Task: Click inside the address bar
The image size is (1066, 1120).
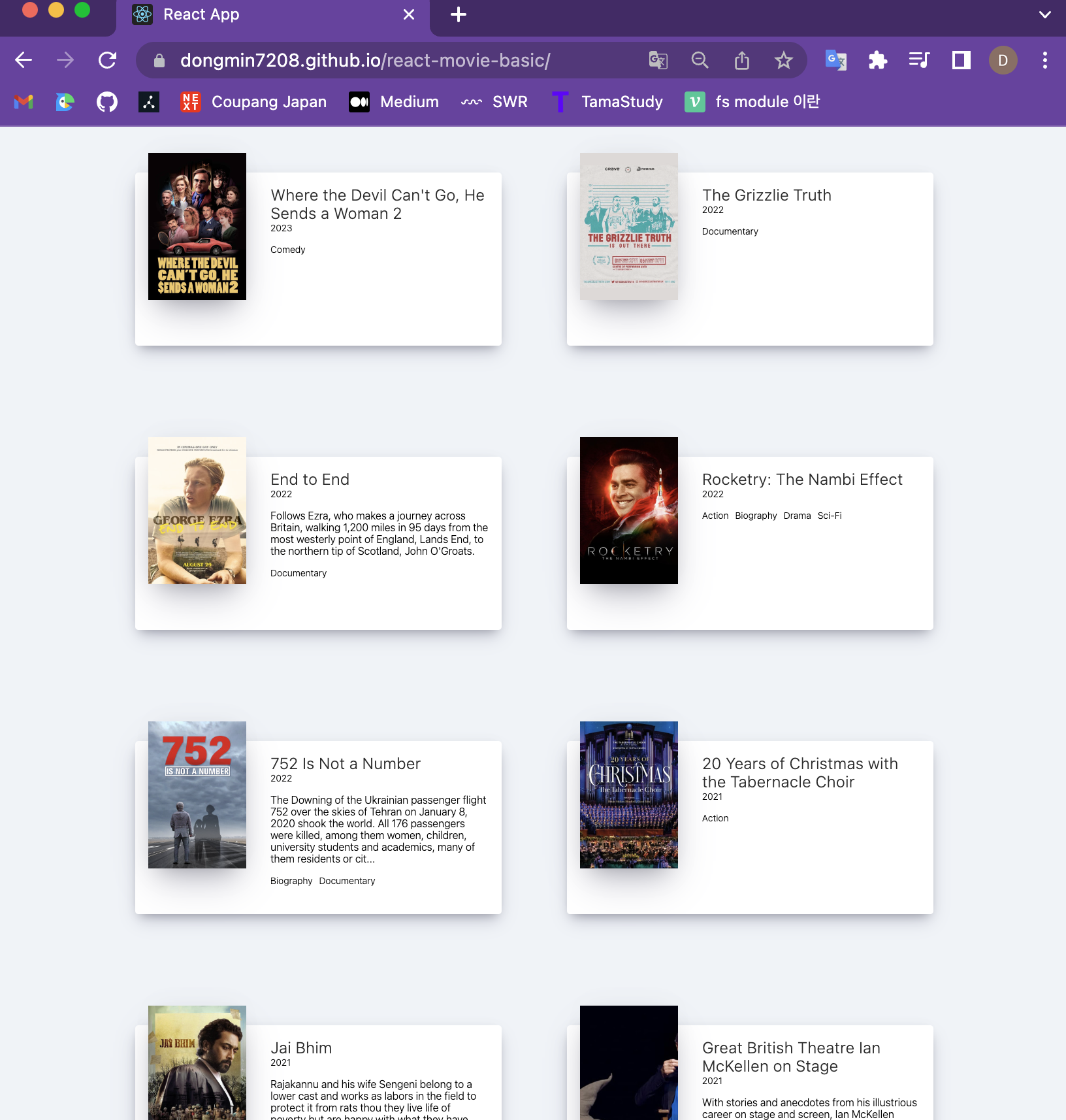Action: (392, 59)
